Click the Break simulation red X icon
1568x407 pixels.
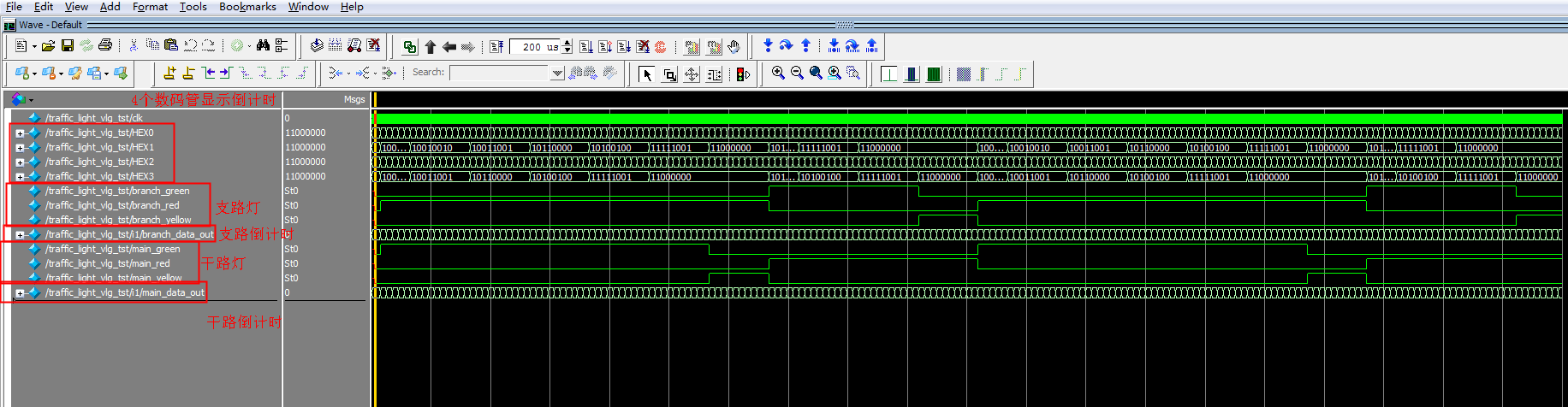373,46
